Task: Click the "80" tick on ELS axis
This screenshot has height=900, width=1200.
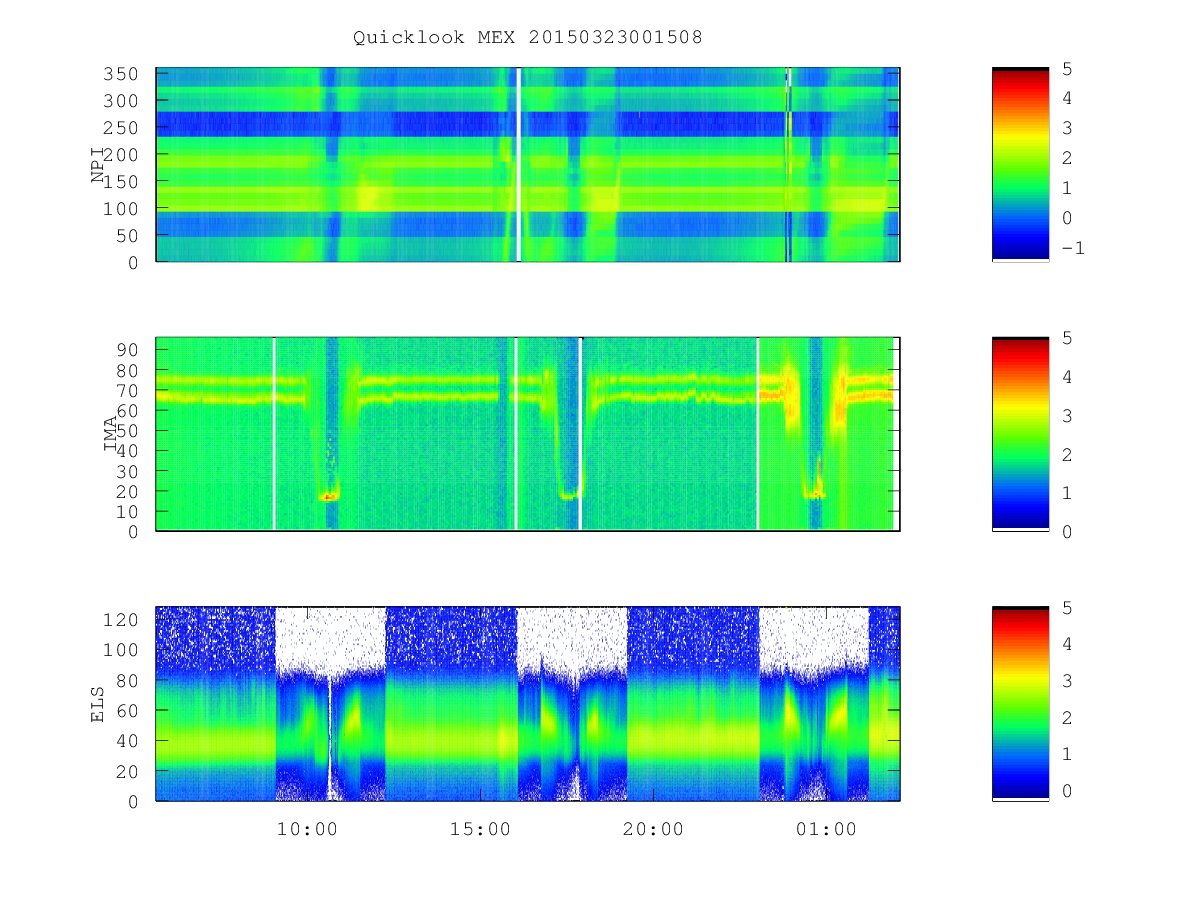Action: click(128, 681)
